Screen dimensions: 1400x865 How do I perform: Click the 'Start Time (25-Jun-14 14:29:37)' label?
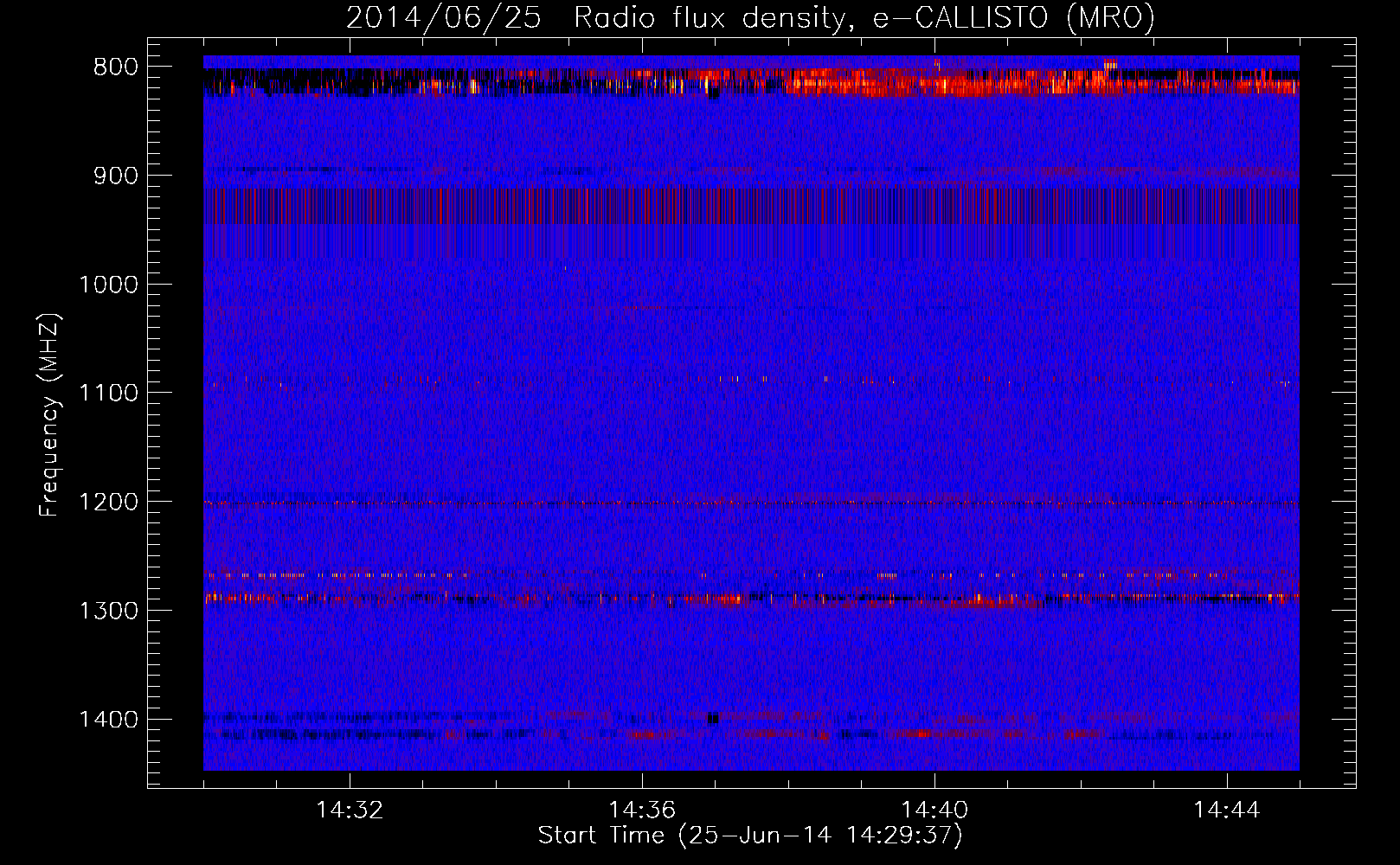click(750, 836)
